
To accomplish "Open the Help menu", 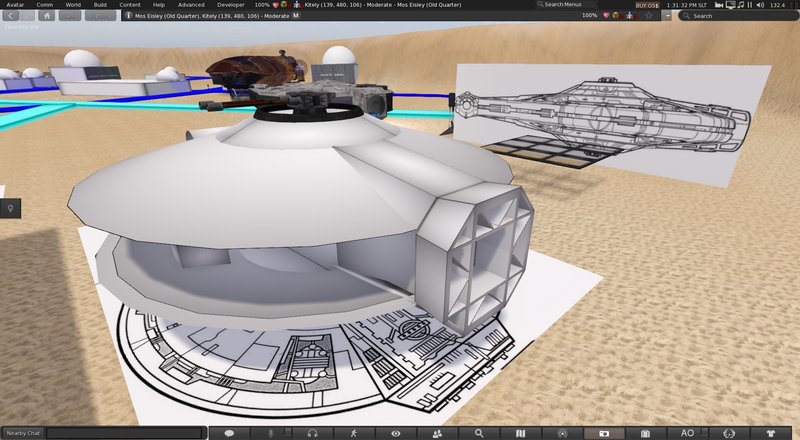I will (159, 5).
